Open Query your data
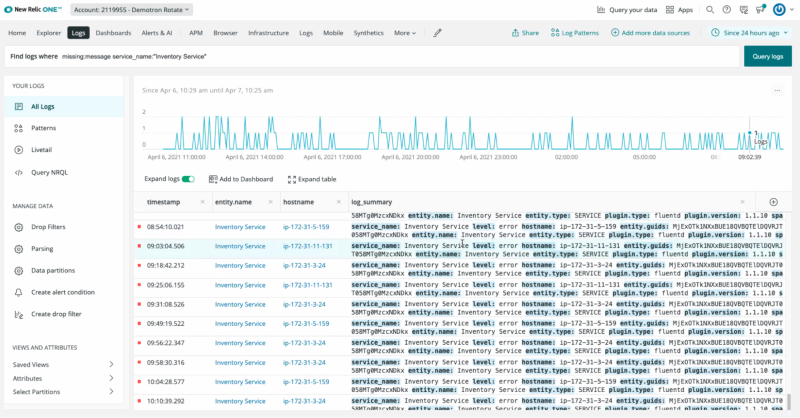The width and height of the screenshot is (800, 418). tap(627, 10)
